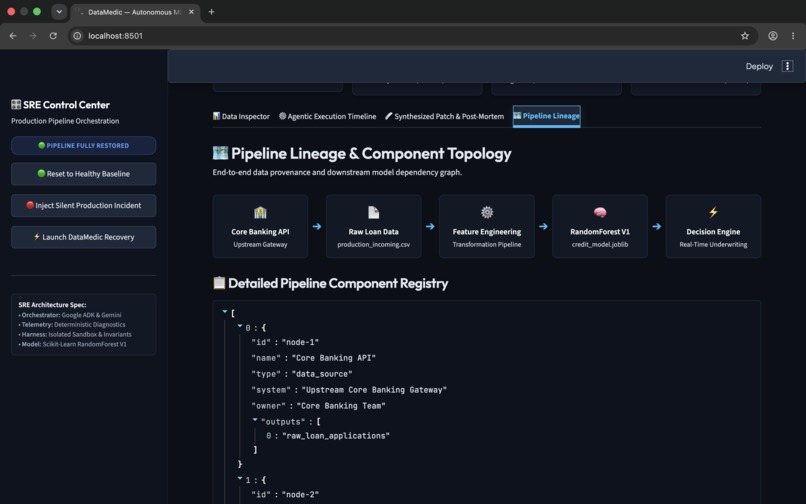The image size is (806, 504).
Task: Switch to Agentic Execution Timeline tab
Action: (327, 116)
